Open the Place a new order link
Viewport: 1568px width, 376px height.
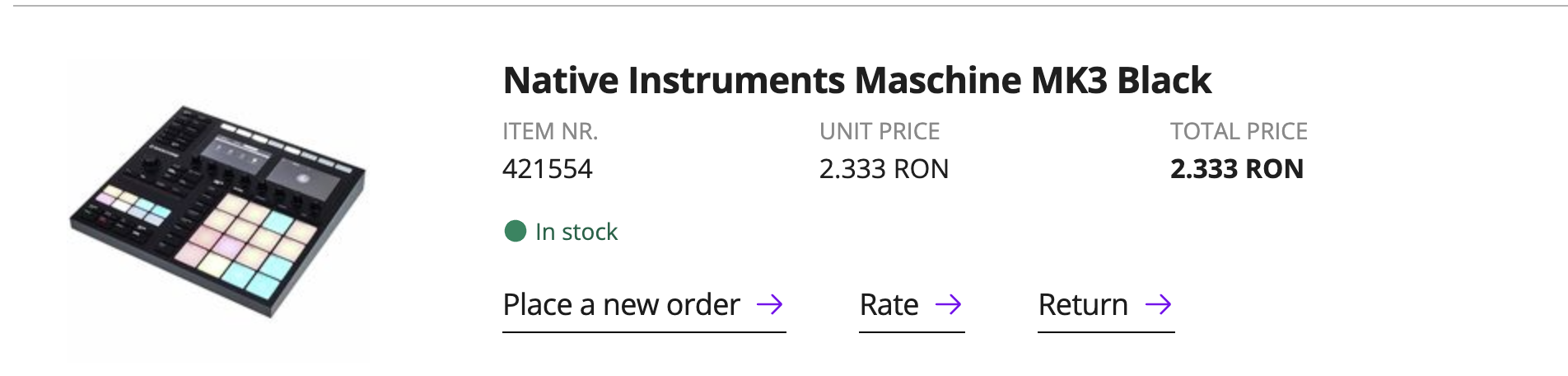click(622, 305)
